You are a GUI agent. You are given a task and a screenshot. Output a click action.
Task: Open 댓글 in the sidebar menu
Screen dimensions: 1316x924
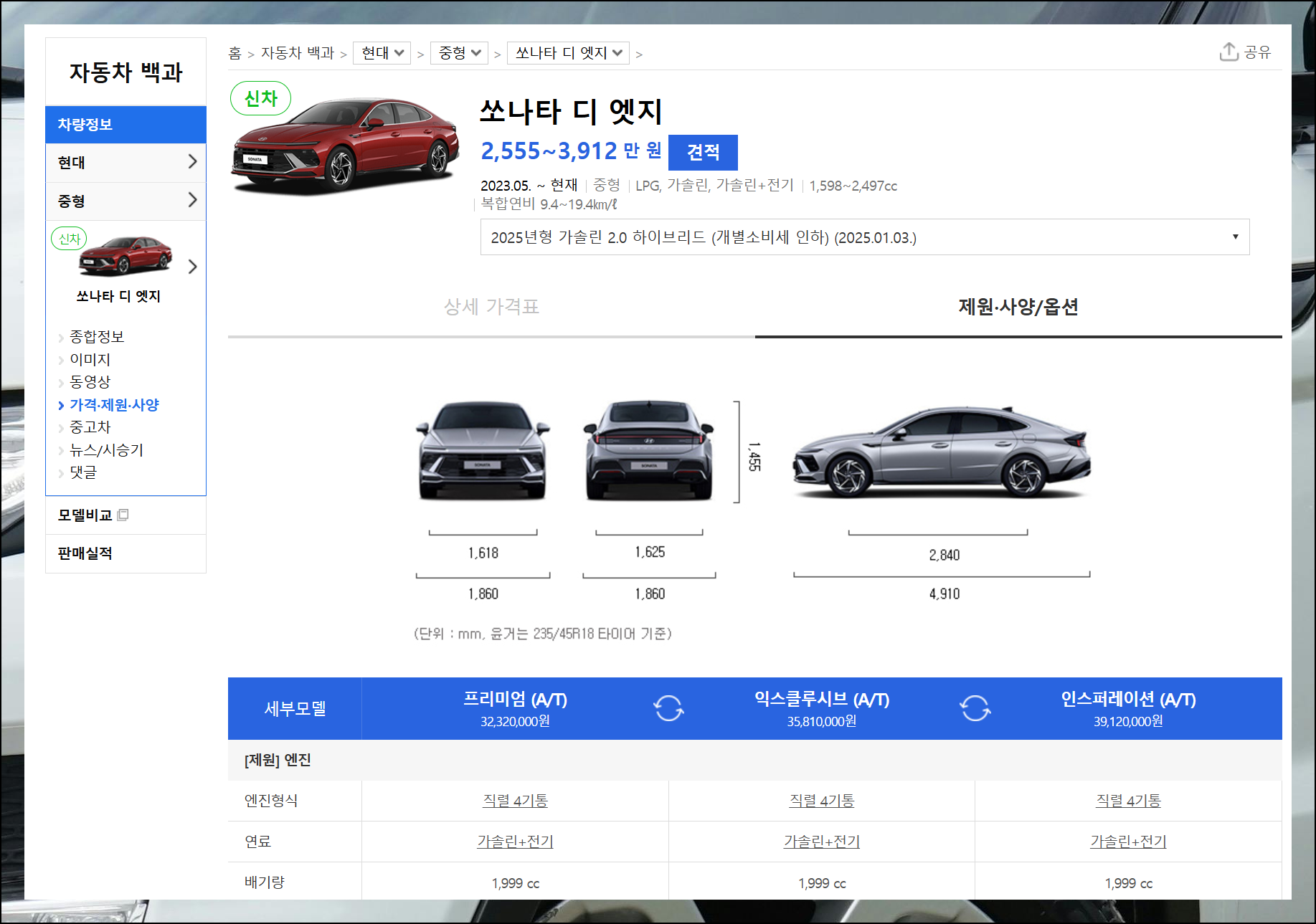tap(83, 472)
